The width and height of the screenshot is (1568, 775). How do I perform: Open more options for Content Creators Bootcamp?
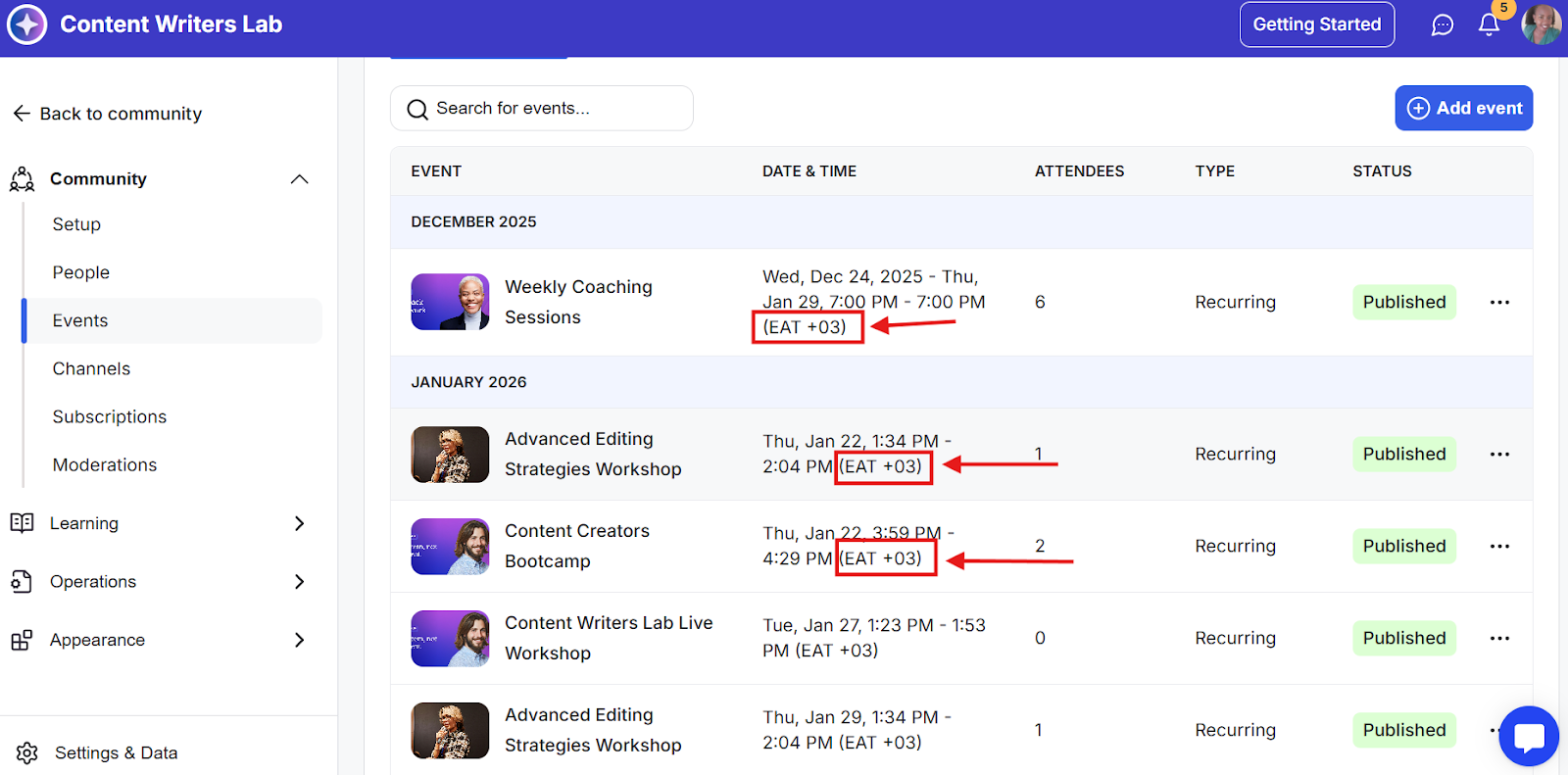coord(1499,546)
